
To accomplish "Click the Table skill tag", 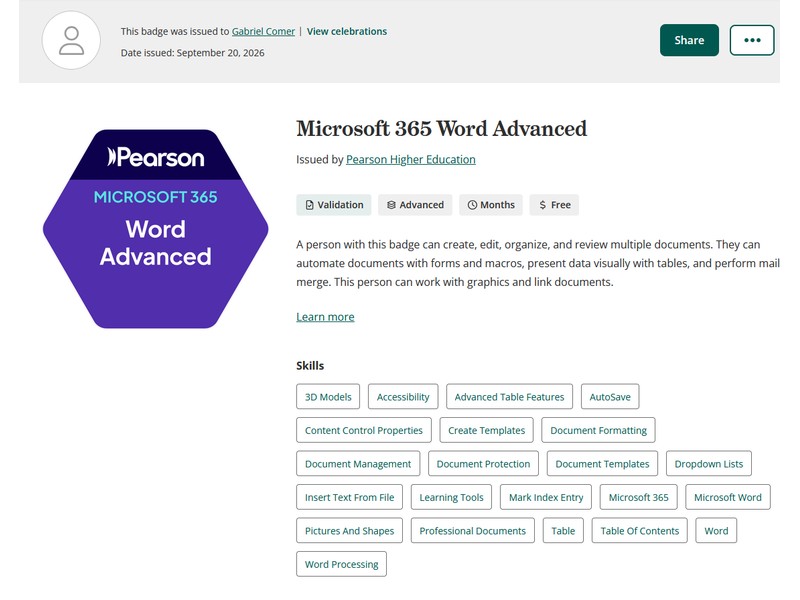I will point(563,531).
